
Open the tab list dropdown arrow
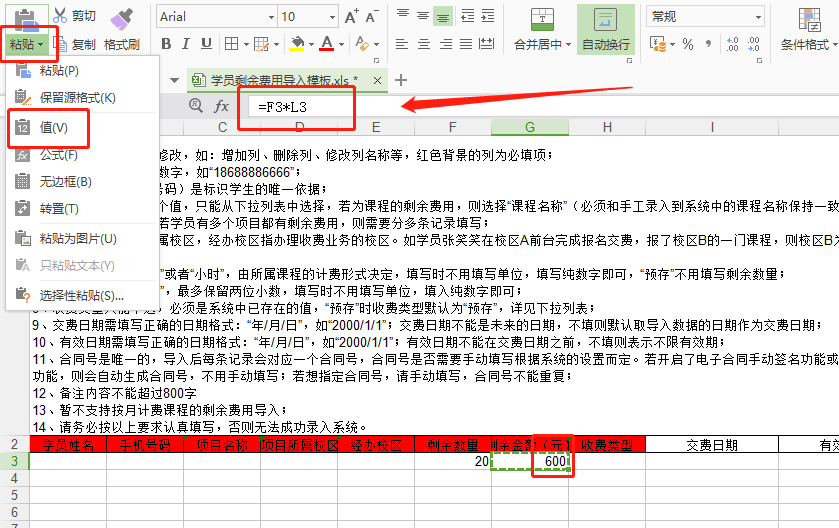(x=174, y=80)
